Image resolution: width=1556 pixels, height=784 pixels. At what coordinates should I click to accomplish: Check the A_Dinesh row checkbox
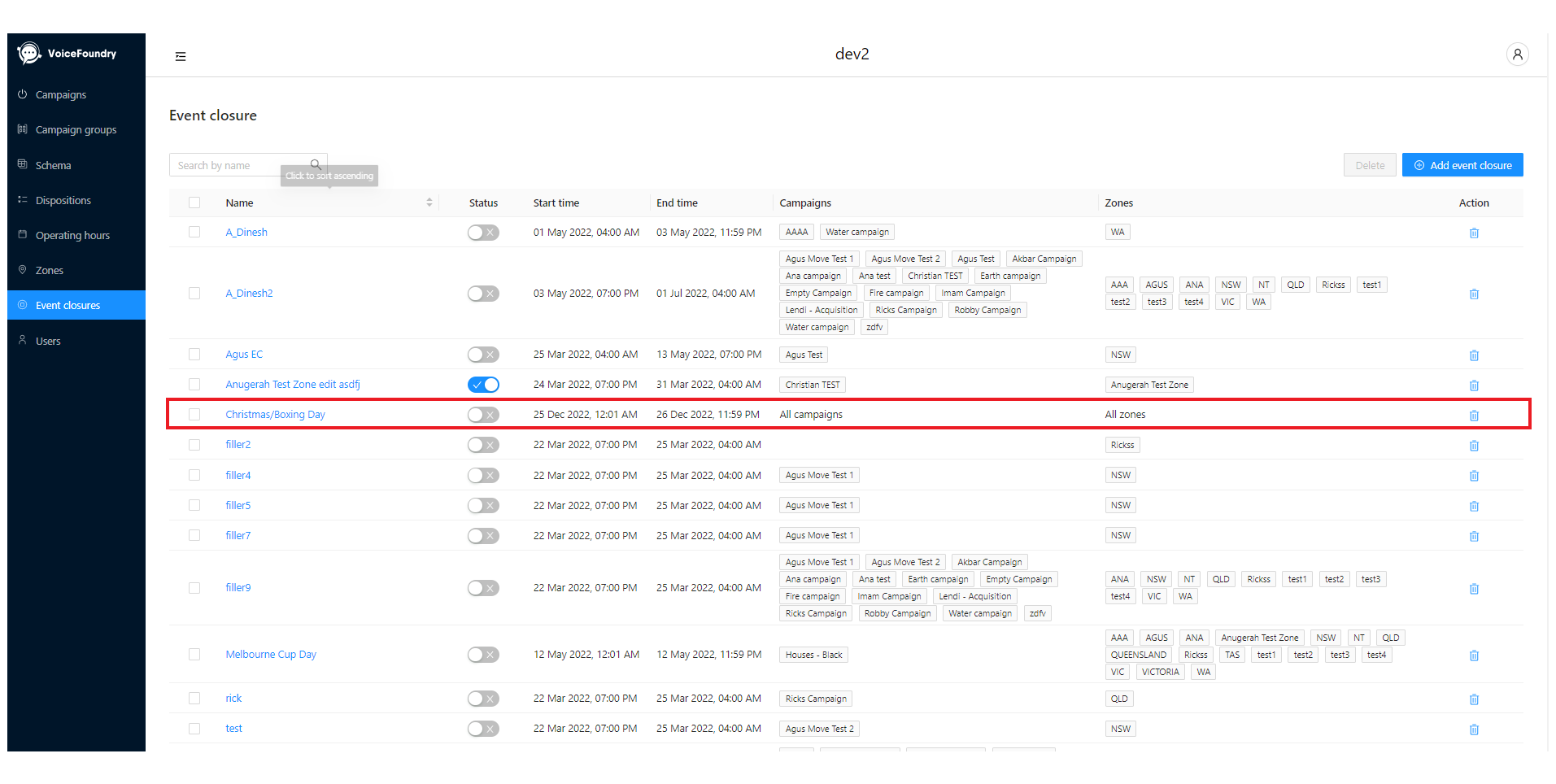pyautogui.click(x=194, y=232)
